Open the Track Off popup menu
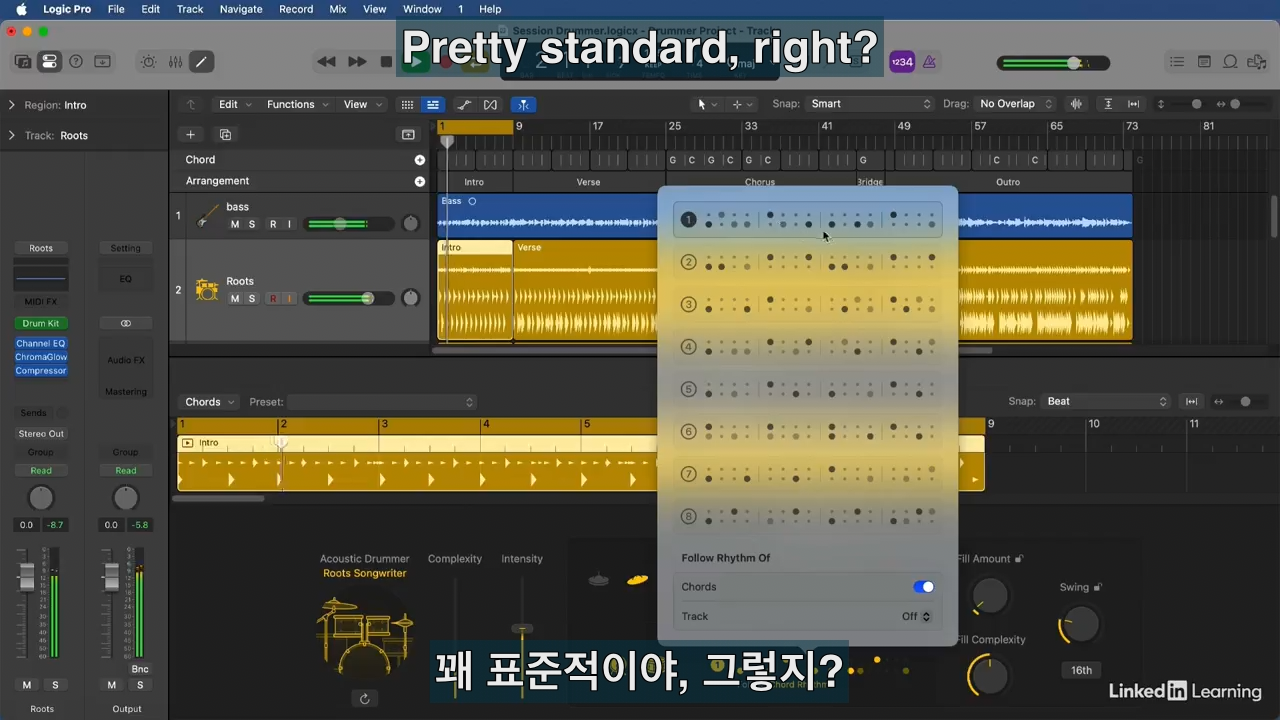The width and height of the screenshot is (1280, 720). (916, 616)
